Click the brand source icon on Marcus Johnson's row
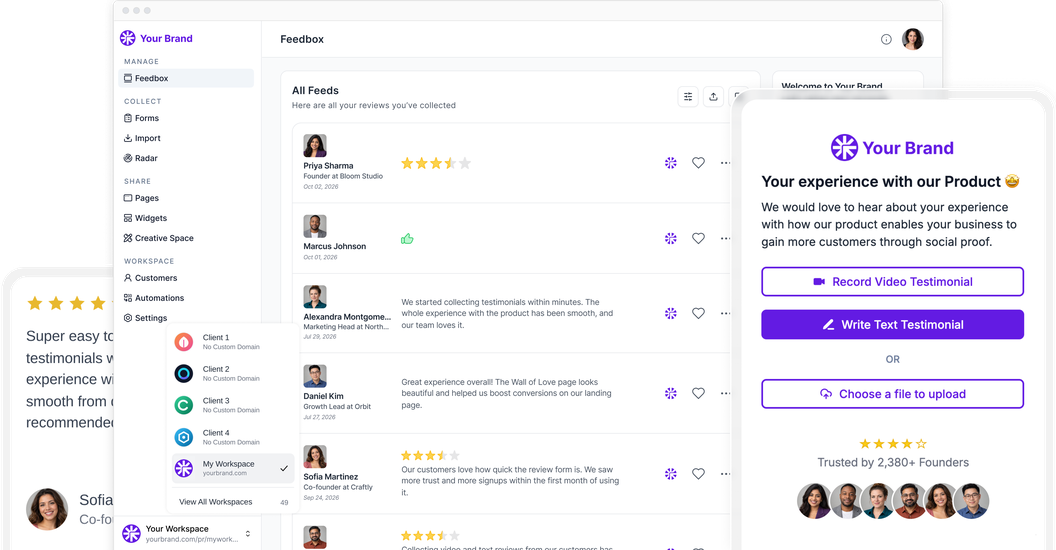This screenshot has width=1056, height=550. 671,238
